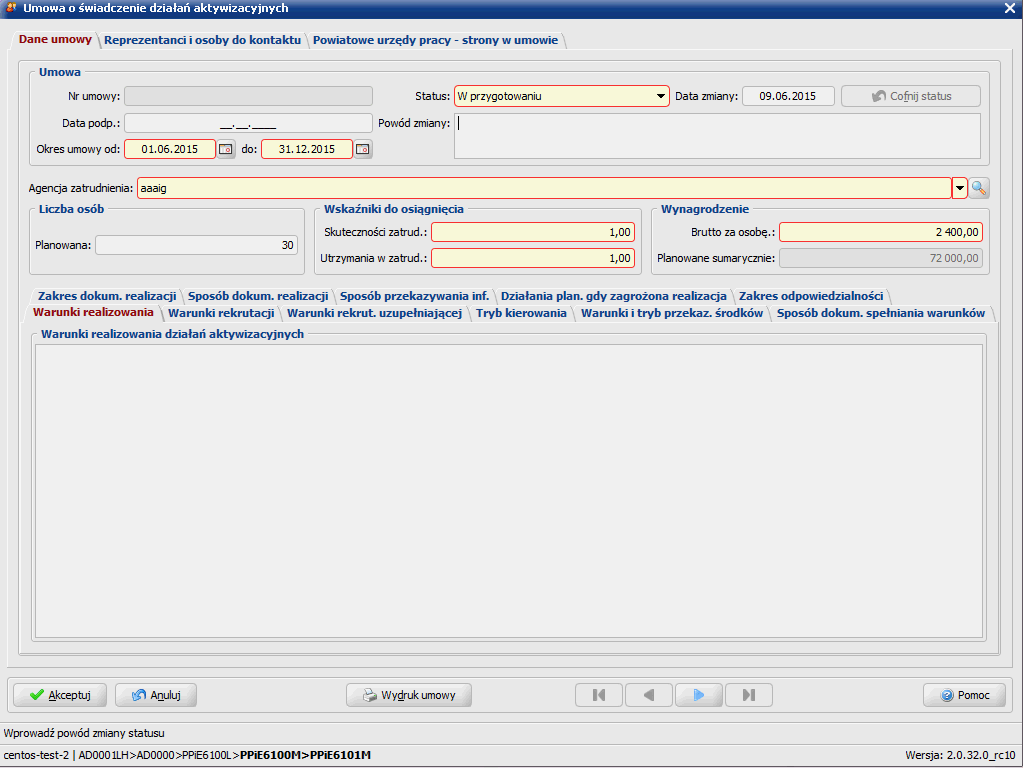This screenshot has height=768, width=1023.
Task: Focus the Data podp. date field
Action: pos(249,123)
